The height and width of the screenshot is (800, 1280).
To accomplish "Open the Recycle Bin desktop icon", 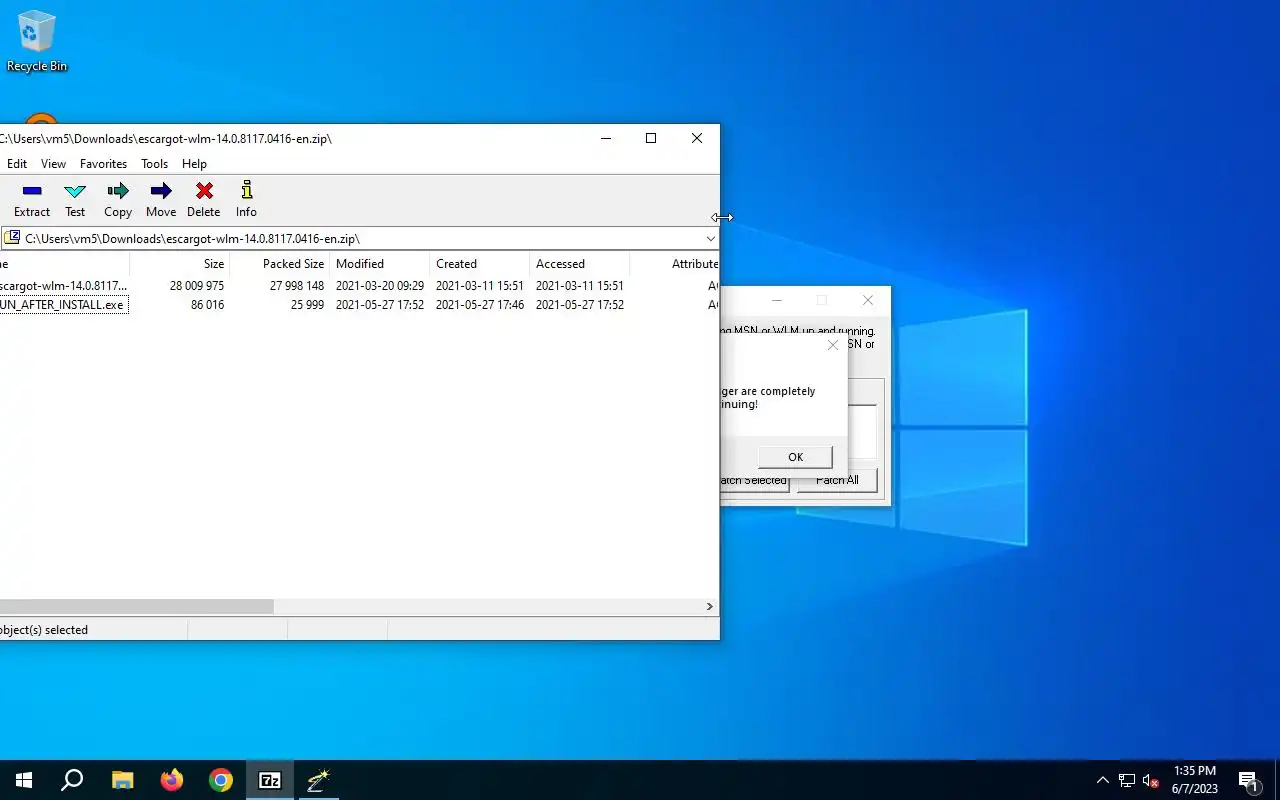I will click(x=37, y=42).
